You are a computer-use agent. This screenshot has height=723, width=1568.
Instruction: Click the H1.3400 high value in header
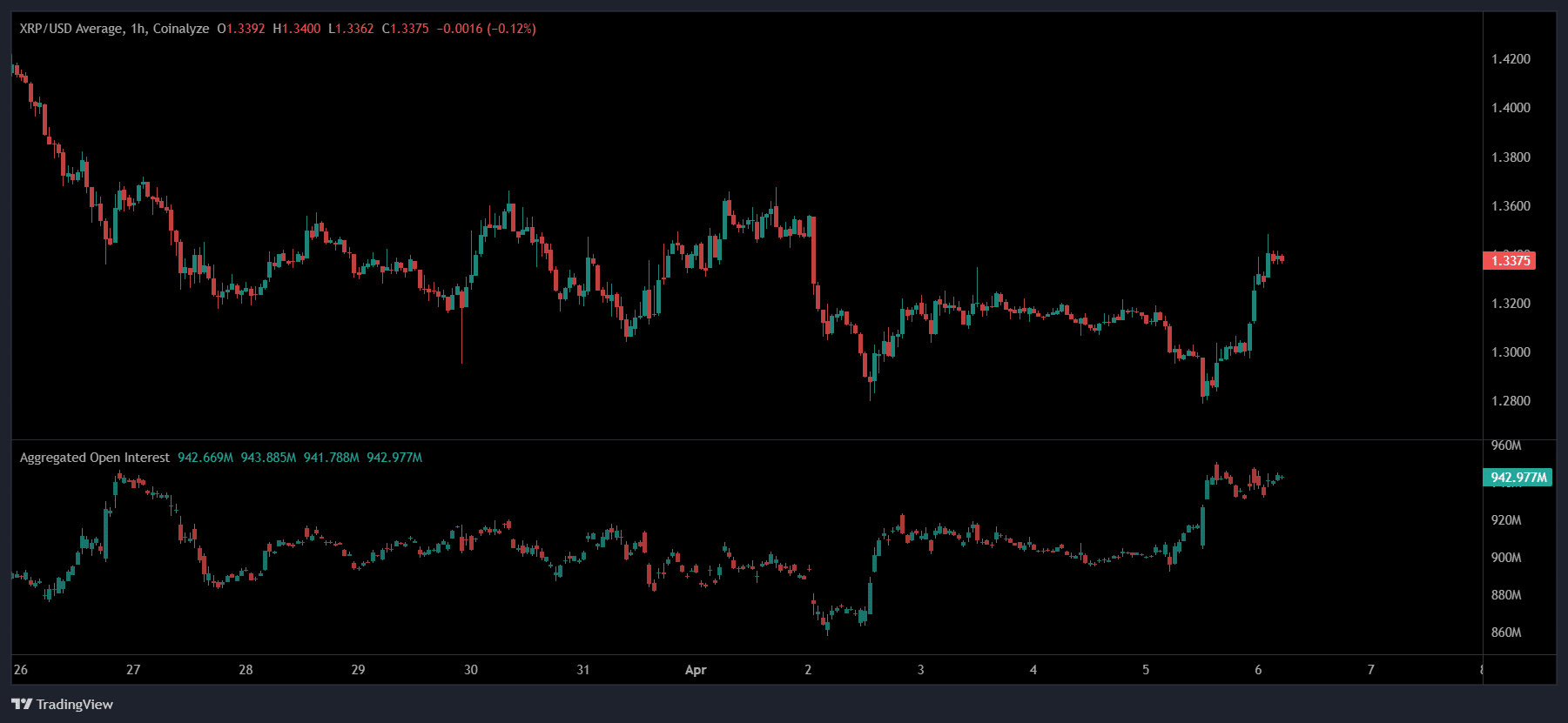click(297, 29)
